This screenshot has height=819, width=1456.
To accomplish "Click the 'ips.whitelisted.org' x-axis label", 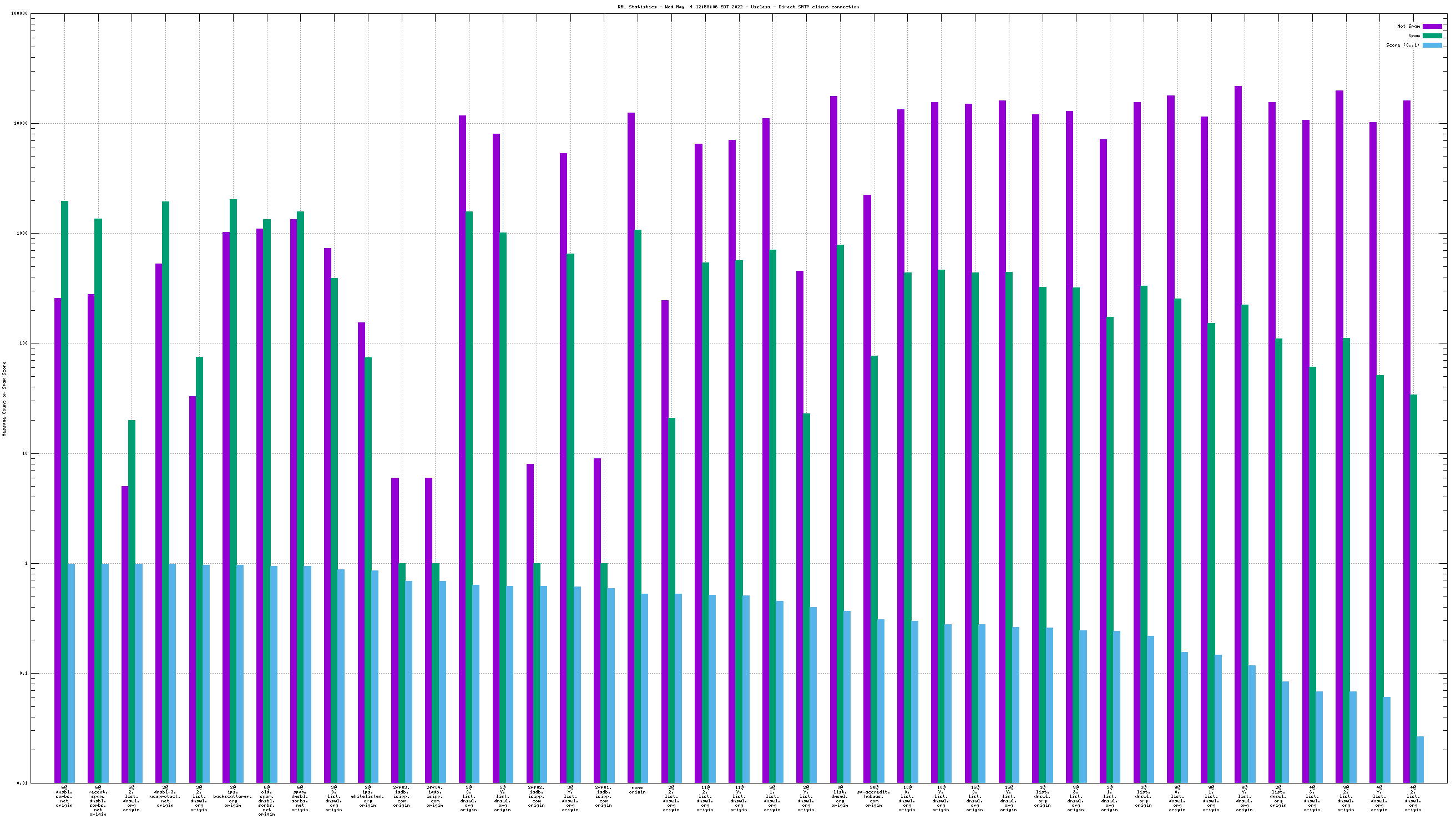I will click(368, 796).
